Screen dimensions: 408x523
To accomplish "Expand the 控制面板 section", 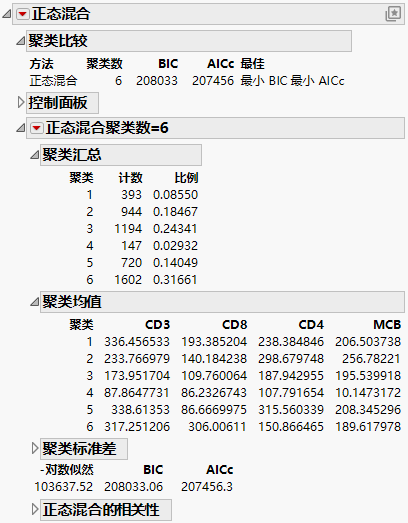I will (x=21, y=103).
